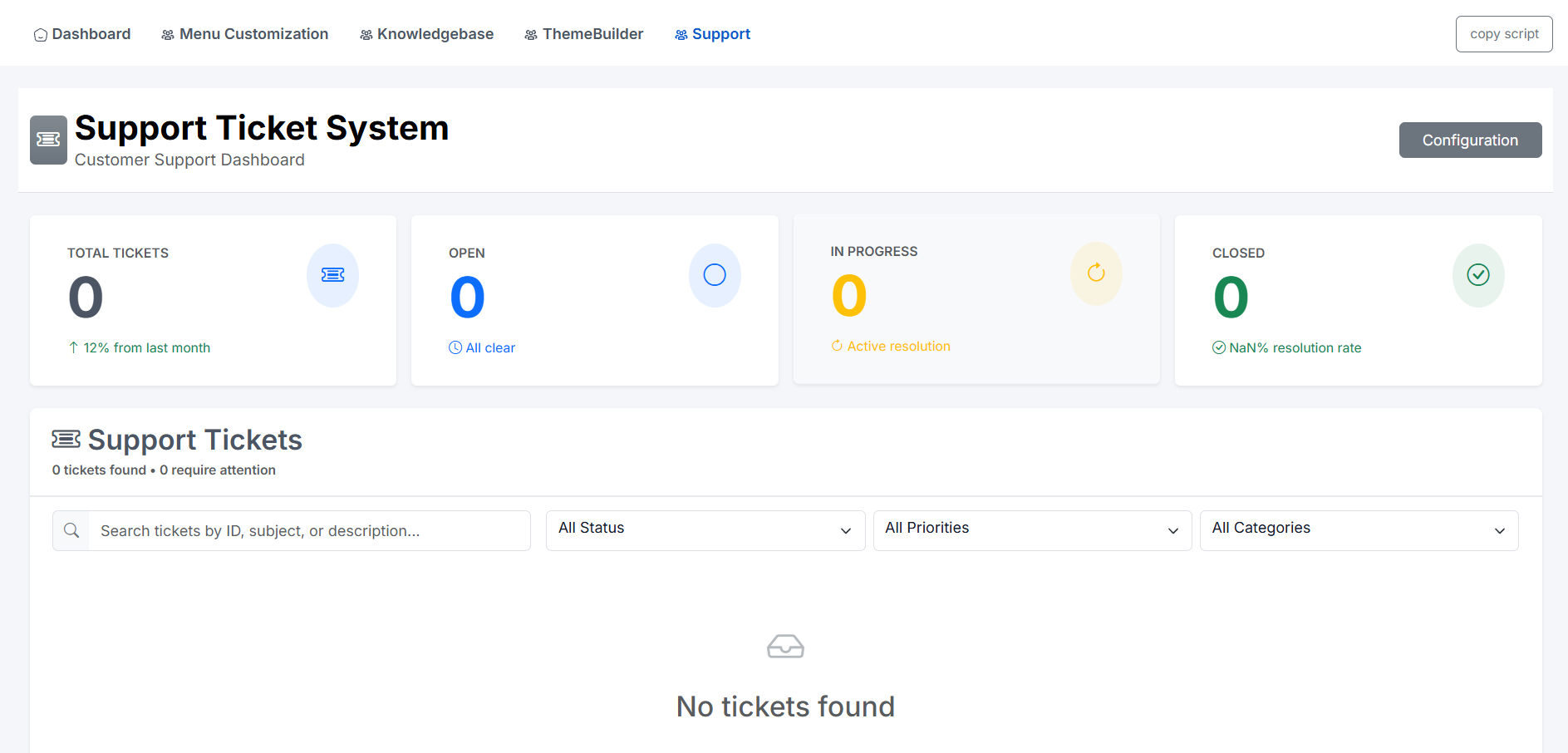Image resolution: width=1568 pixels, height=753 pixels.
Task: Click the circle icon in Open card
Action: 715,275
